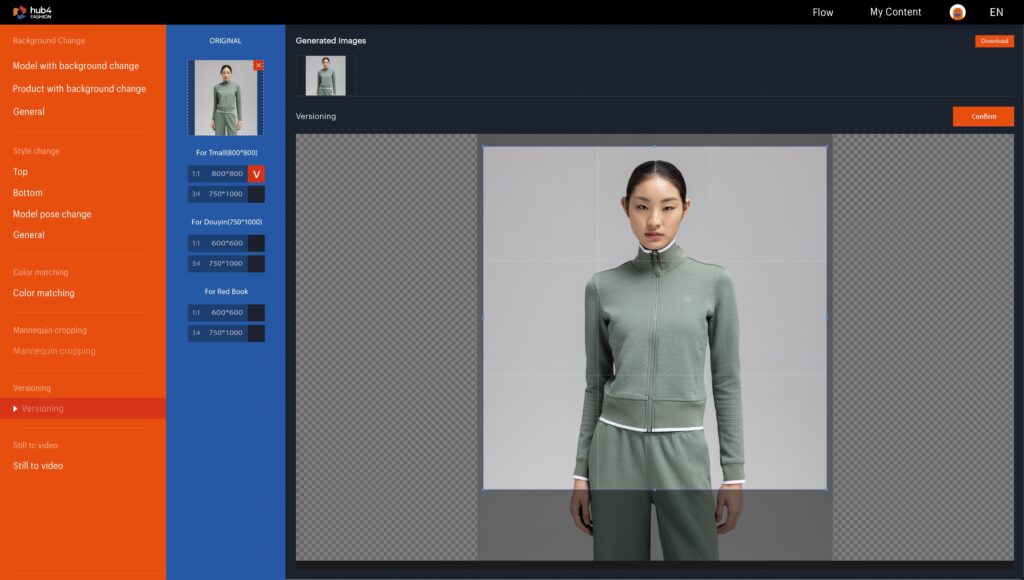Screen dimensions: 1024x580
Task: Click the right-edge middle crop handle
Action: tap(827, 318)
